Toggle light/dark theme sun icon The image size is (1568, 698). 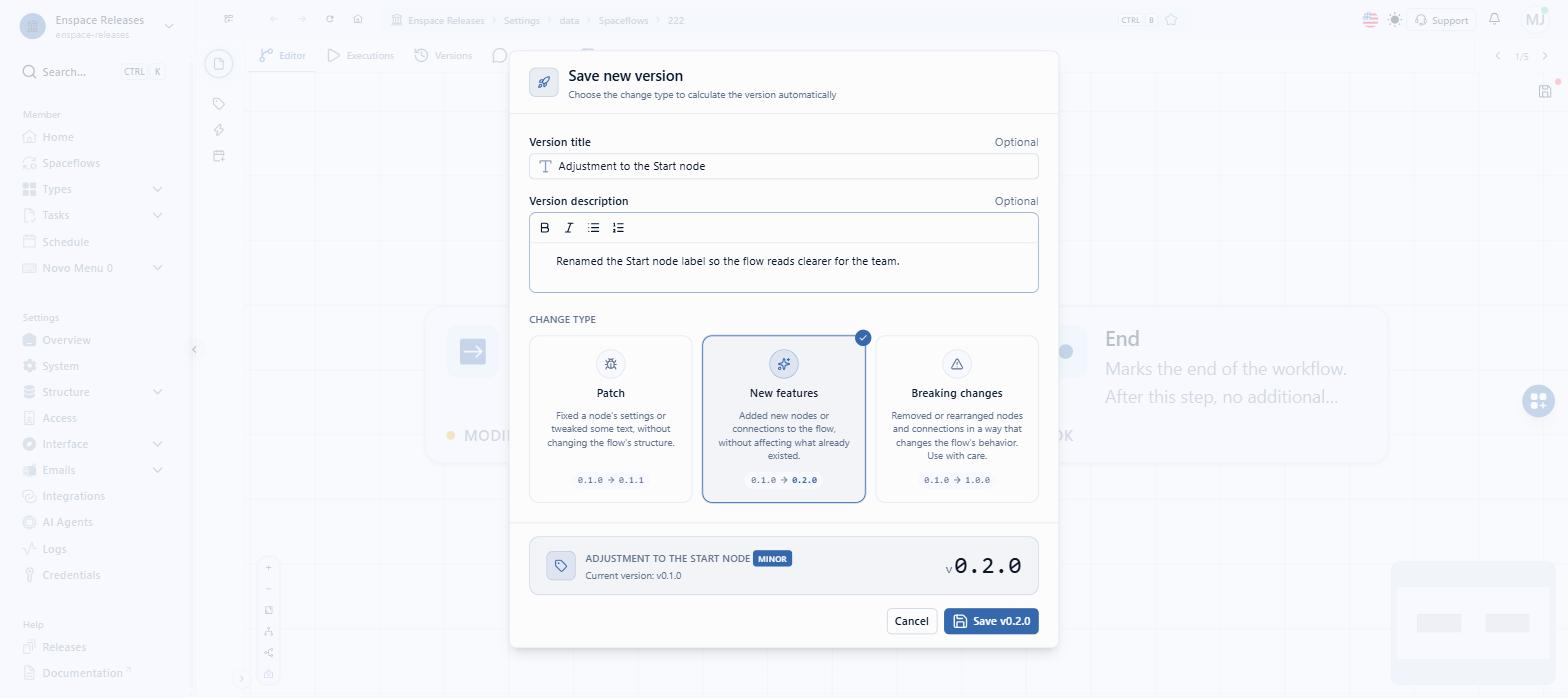(1395, 20)
